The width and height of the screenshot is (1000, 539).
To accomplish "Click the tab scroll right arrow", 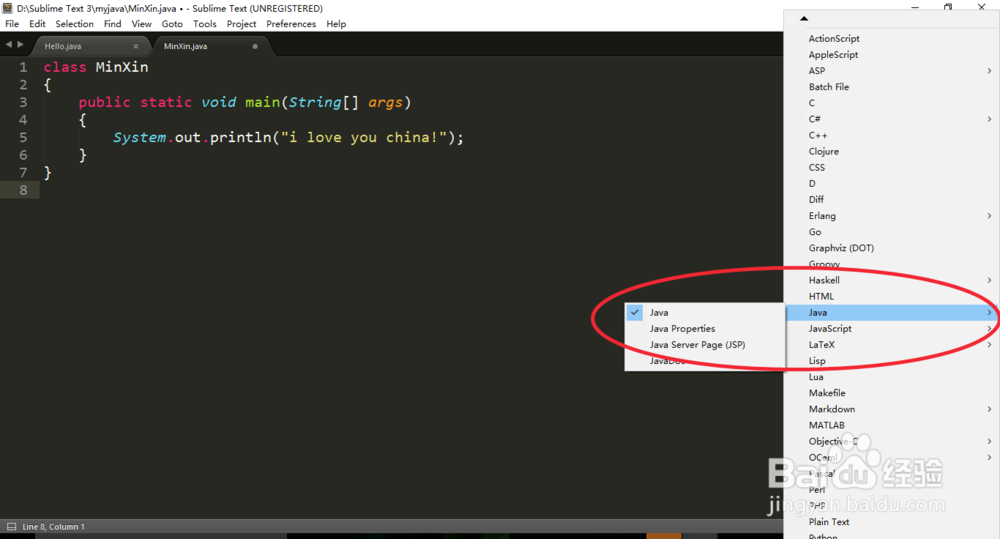I will coord(20,45).
